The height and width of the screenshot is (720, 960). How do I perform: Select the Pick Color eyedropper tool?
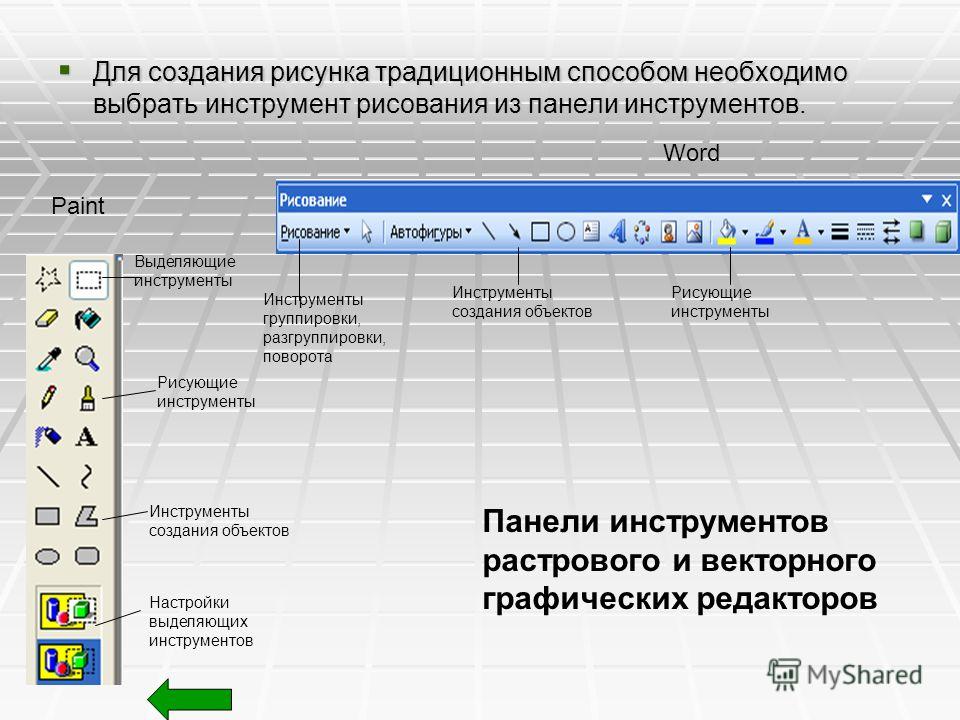click(x=48, y=359)
